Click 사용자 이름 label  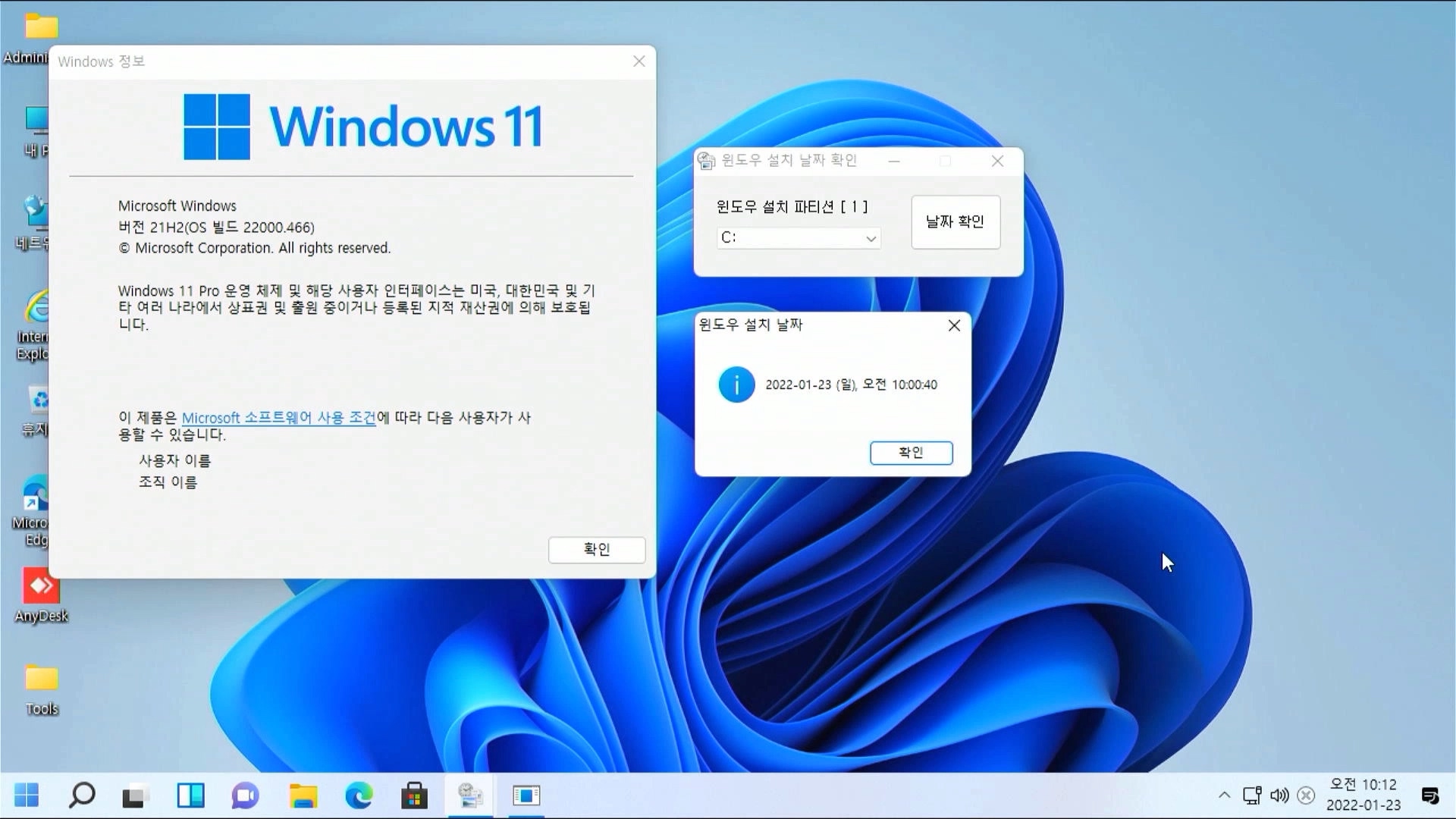[x=175, y=460]
